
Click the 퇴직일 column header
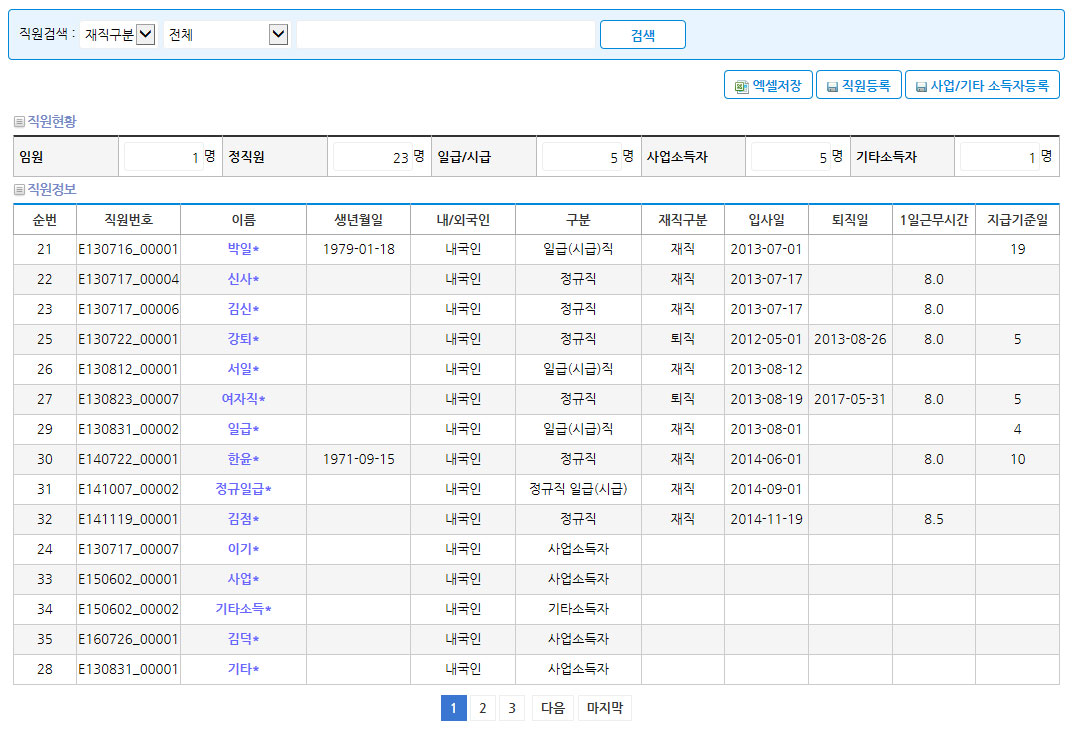tap(850, 220)
